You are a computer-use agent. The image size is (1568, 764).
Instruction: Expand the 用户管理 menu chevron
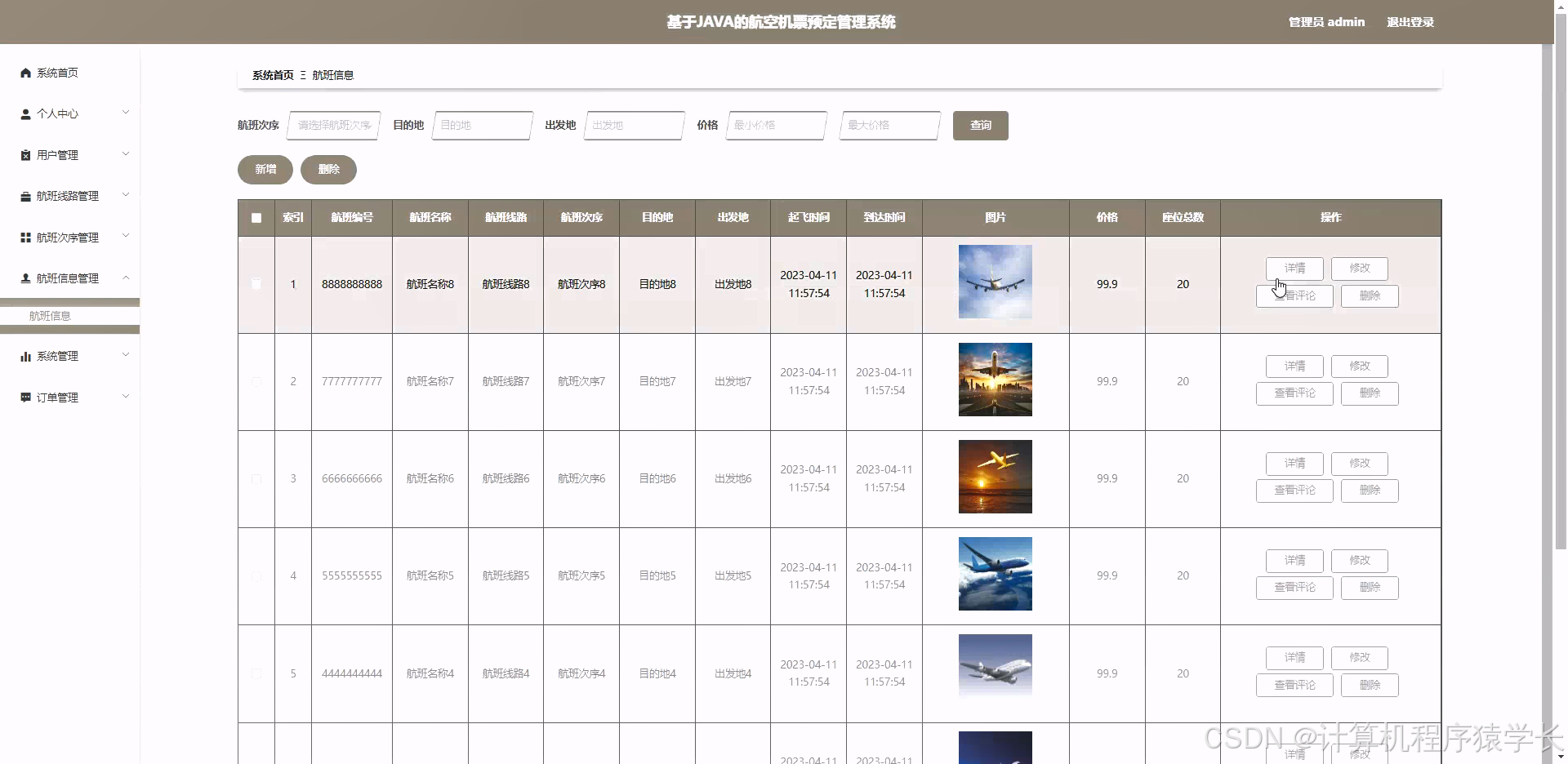click(x=126, y=153)
